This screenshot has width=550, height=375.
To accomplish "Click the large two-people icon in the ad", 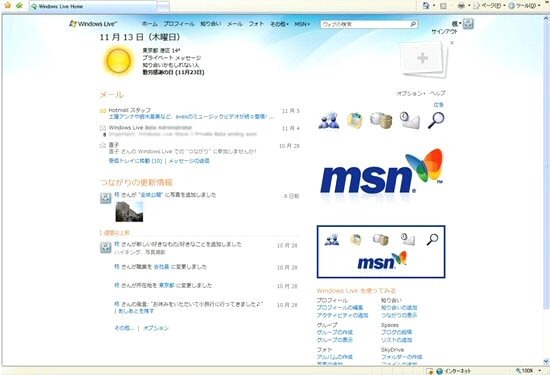I will (x=329, y=120).
